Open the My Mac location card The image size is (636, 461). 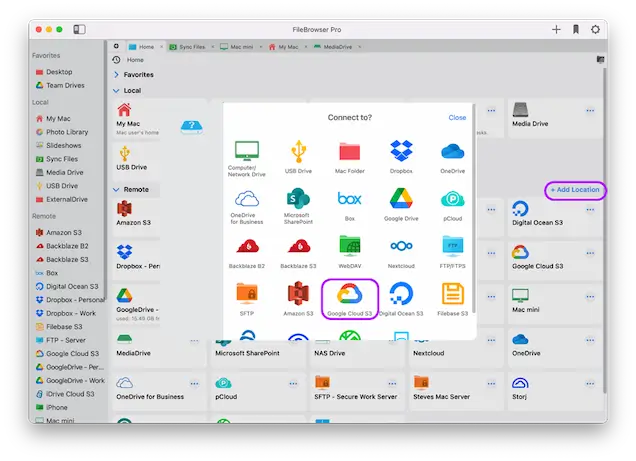tap(137, 119)
